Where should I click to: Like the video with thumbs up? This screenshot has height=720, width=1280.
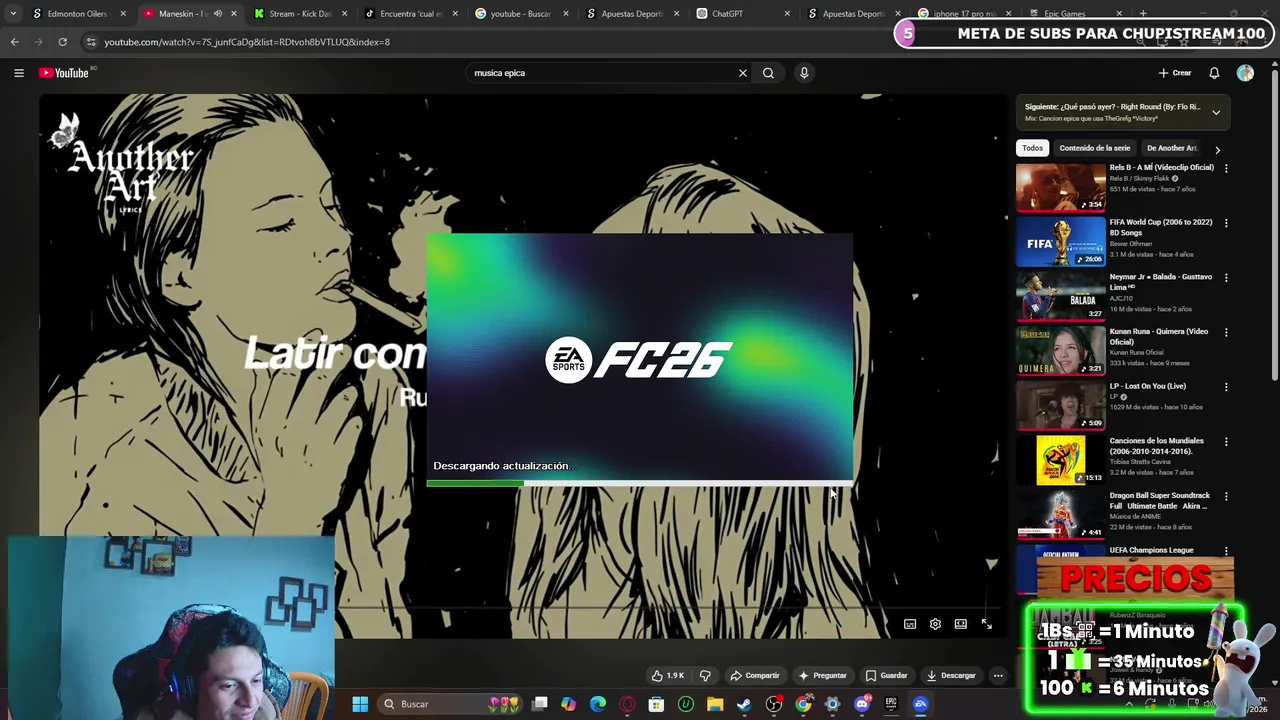click(668, 676)
